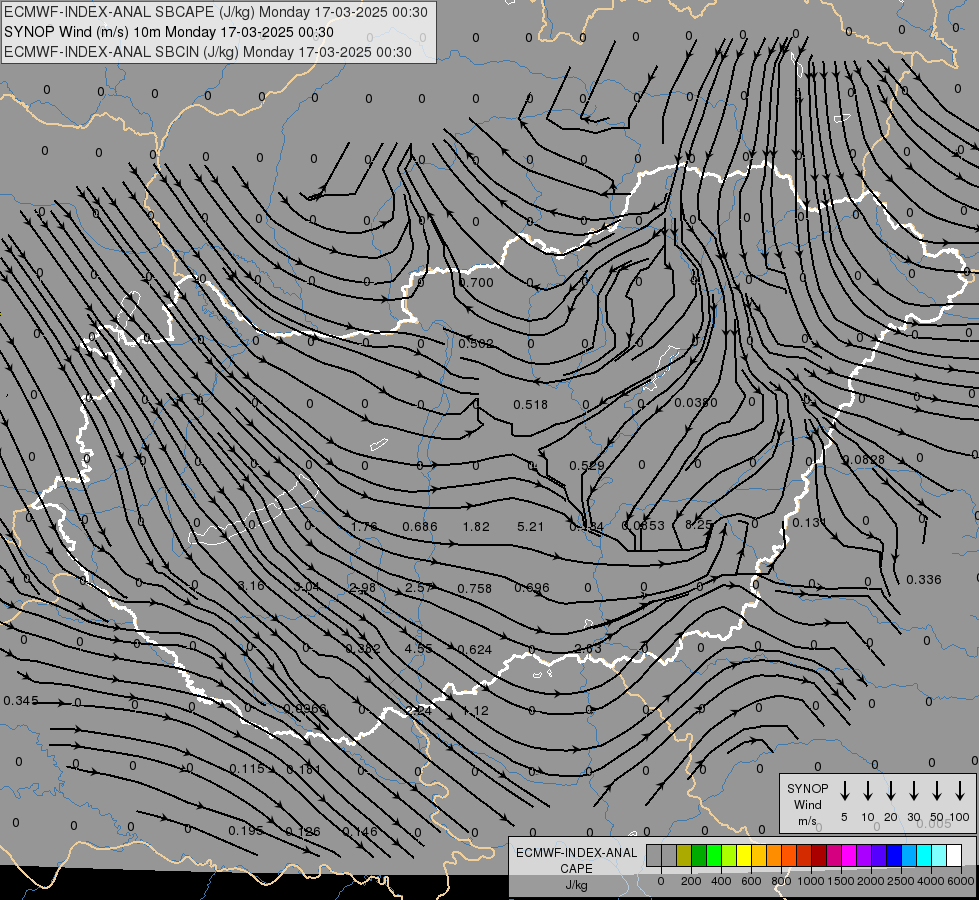Click the 5 m/s wind arrow in legend
The width and height of the screenshot is (979, 900).
coord(845,790)
